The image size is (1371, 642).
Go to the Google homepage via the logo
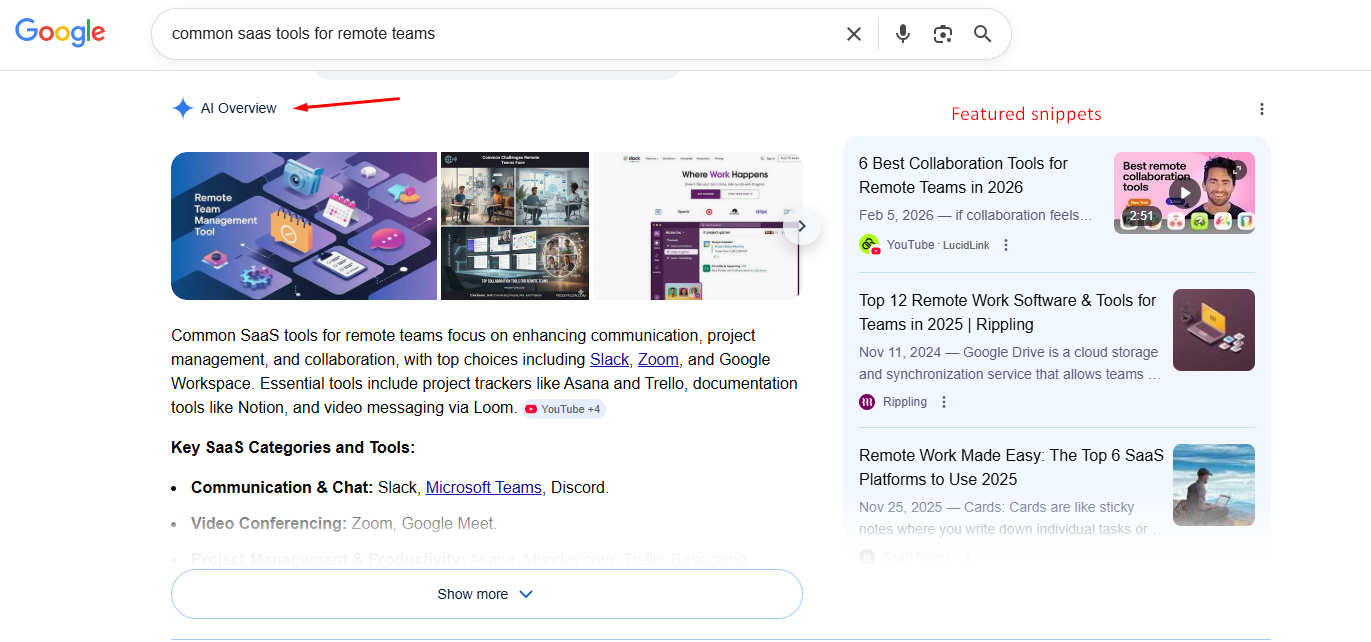[59, 32]
